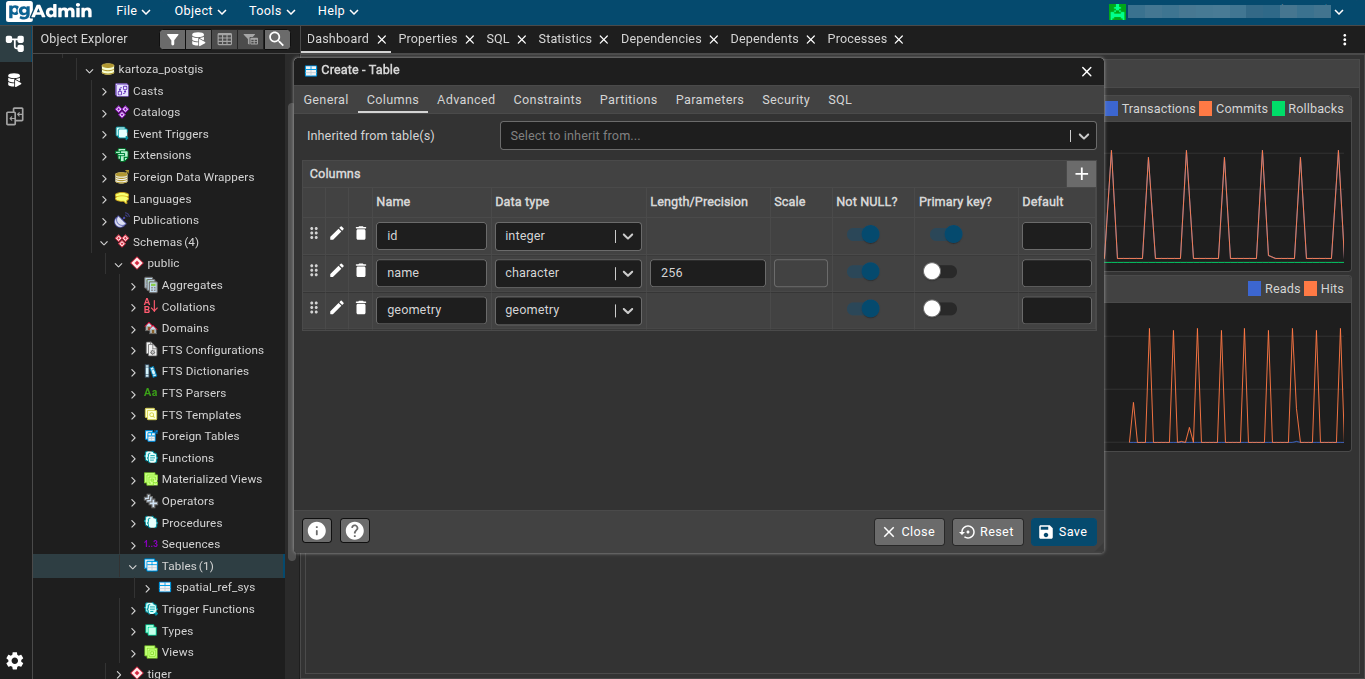Screen dimensions: 1365x679
Task: Open the Search objects magnifier icon
Action: point(277,38)
